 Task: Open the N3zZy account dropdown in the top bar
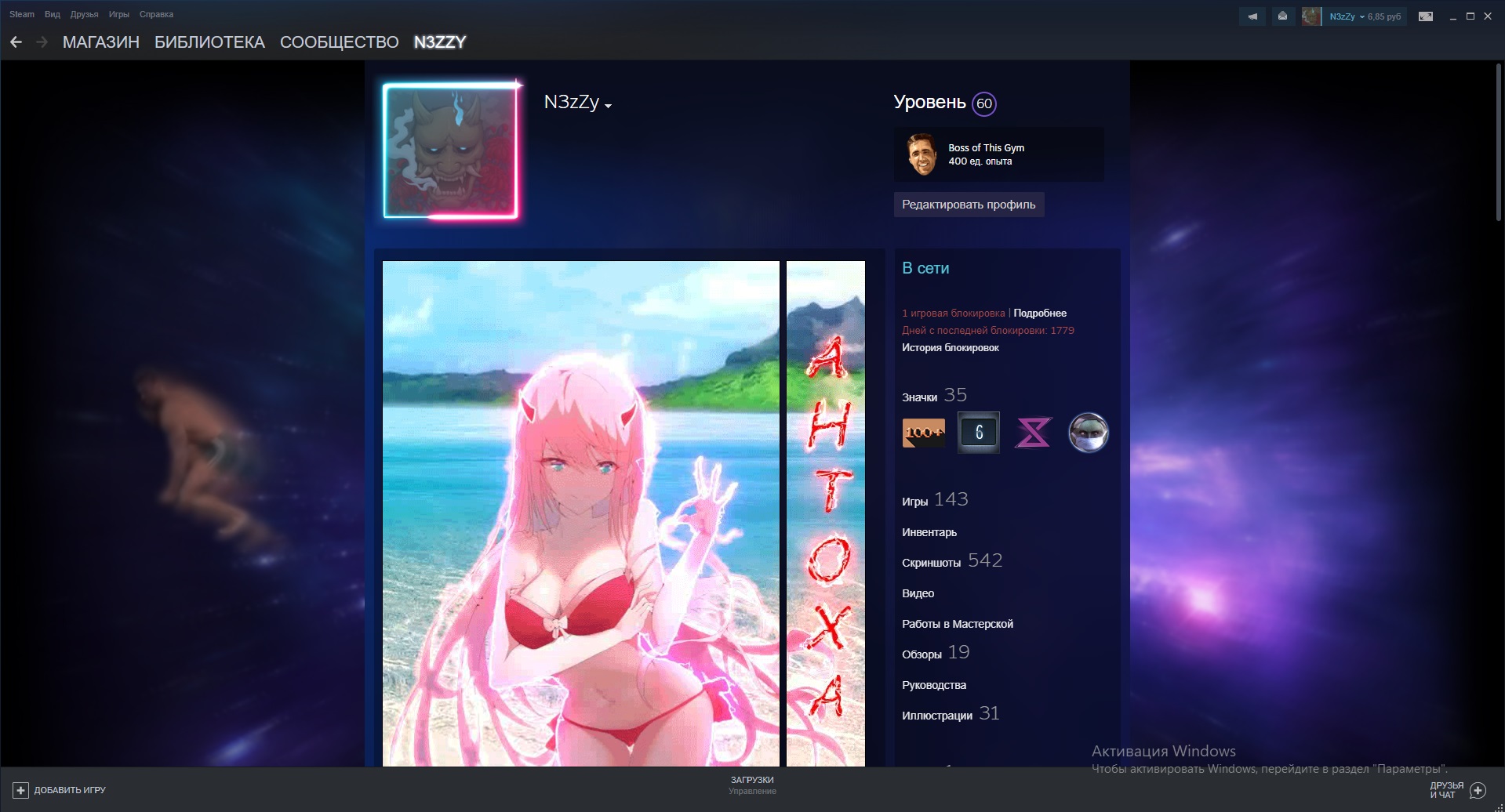coord(1346,16)
